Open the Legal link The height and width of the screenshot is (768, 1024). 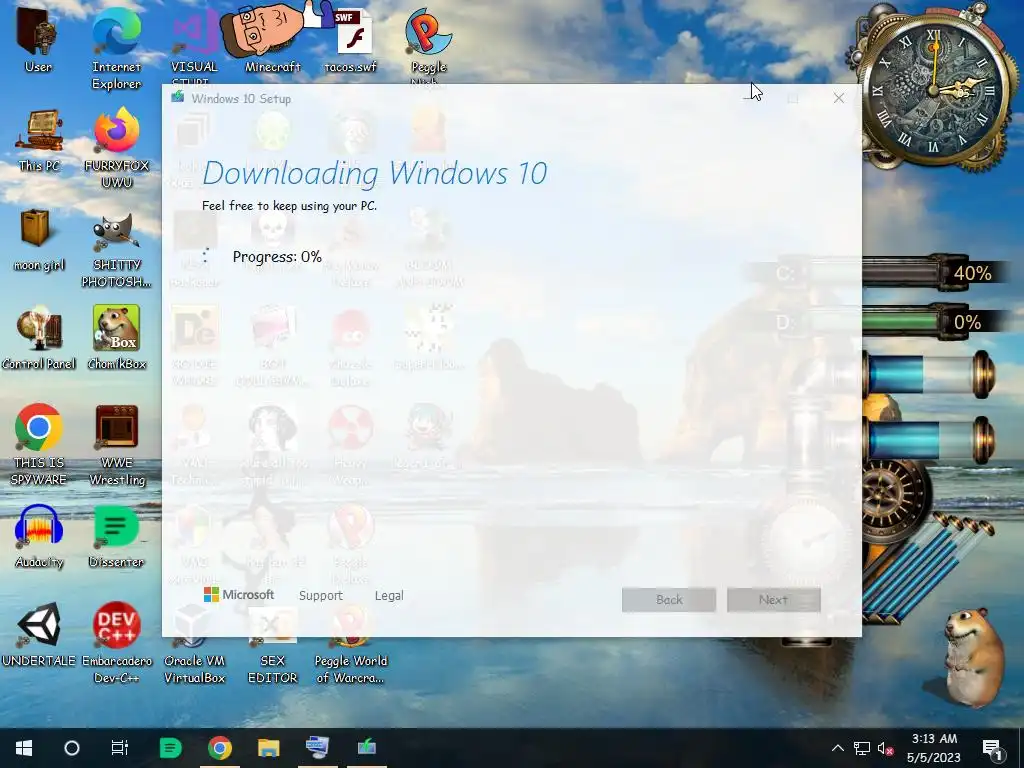389,596
